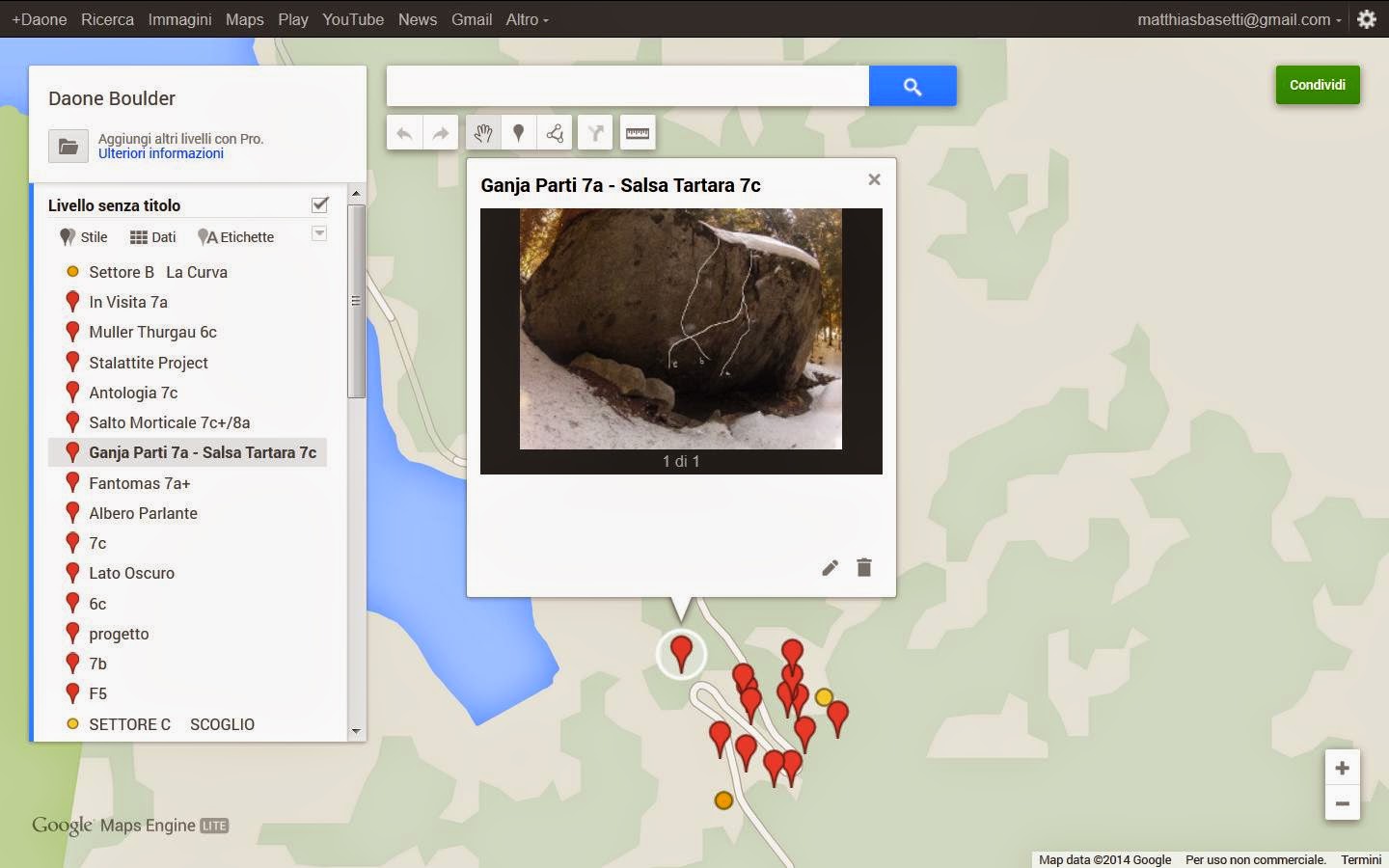Image resolution: width=1389 pixels, height=868 pixels.
Task: Click the red pin next to In Visita 7a
Action: click(x=72, y=302)
